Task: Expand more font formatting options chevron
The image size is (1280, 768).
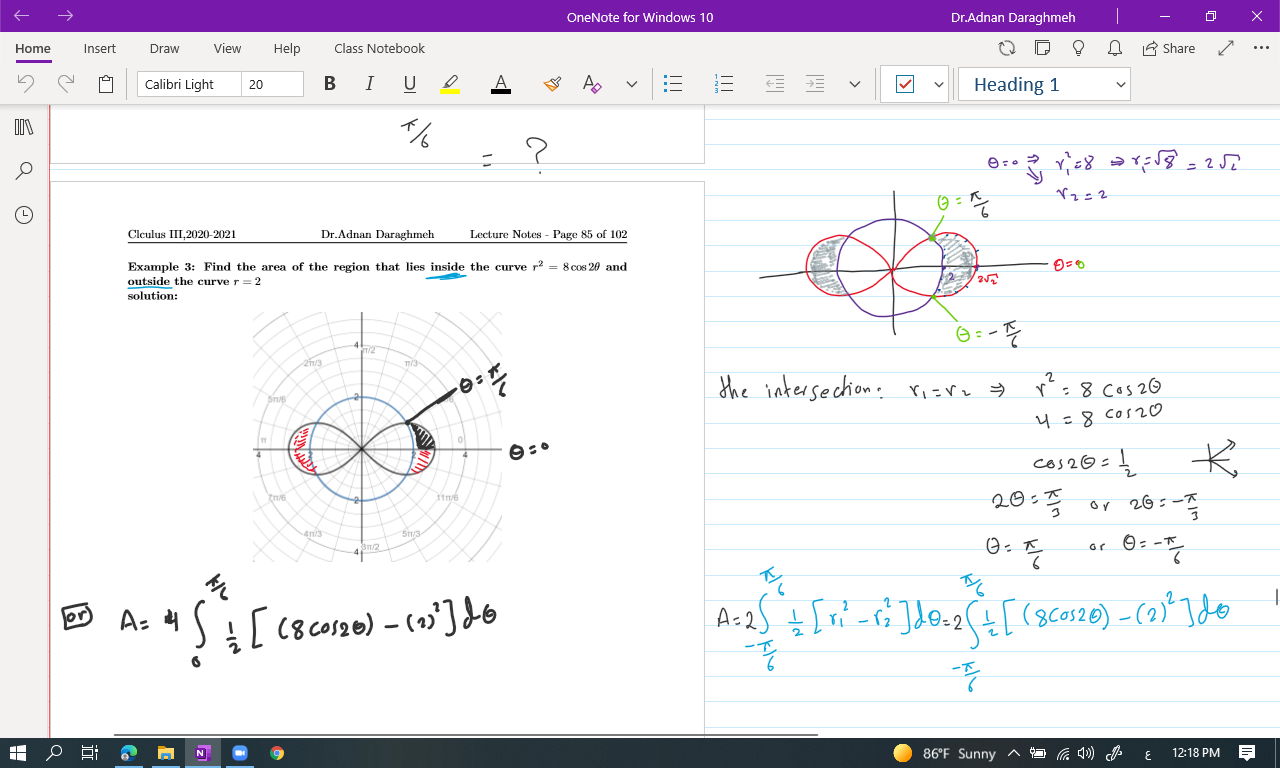Action: tap(631, 85)
